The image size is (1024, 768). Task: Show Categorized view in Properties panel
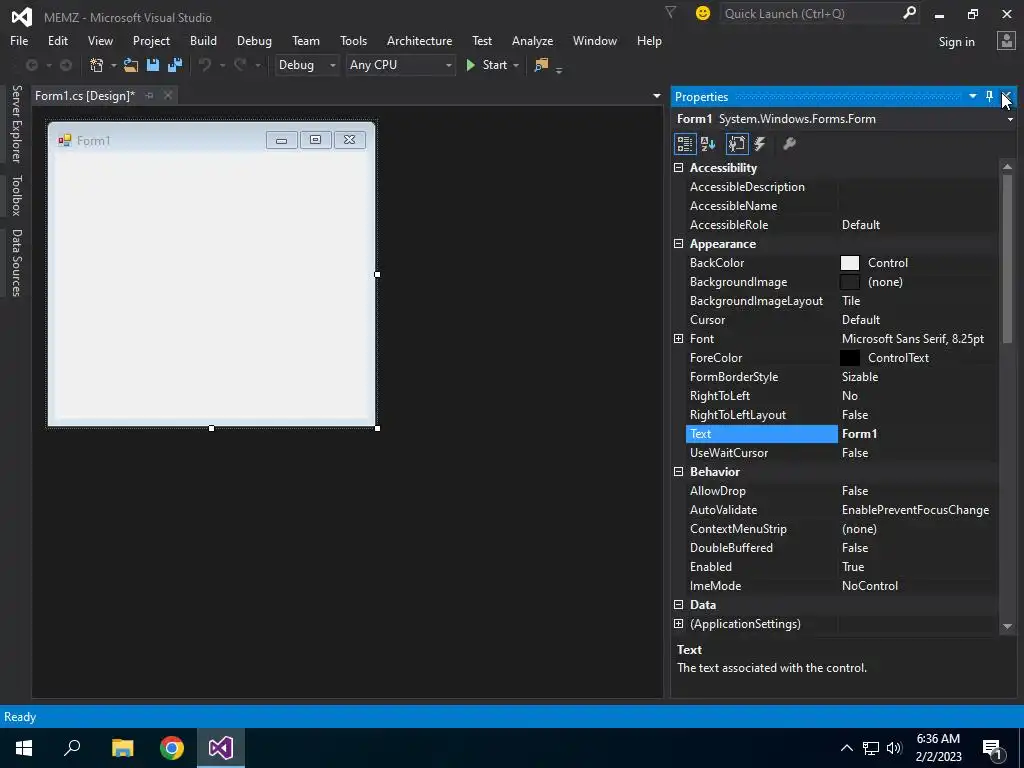click(x=684, y=144)
